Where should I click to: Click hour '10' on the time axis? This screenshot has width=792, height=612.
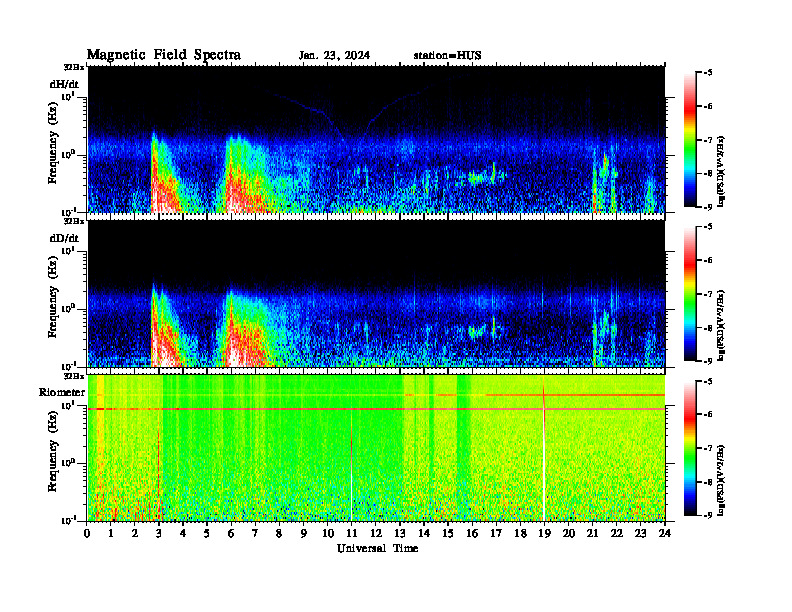(x=328, y=533)
